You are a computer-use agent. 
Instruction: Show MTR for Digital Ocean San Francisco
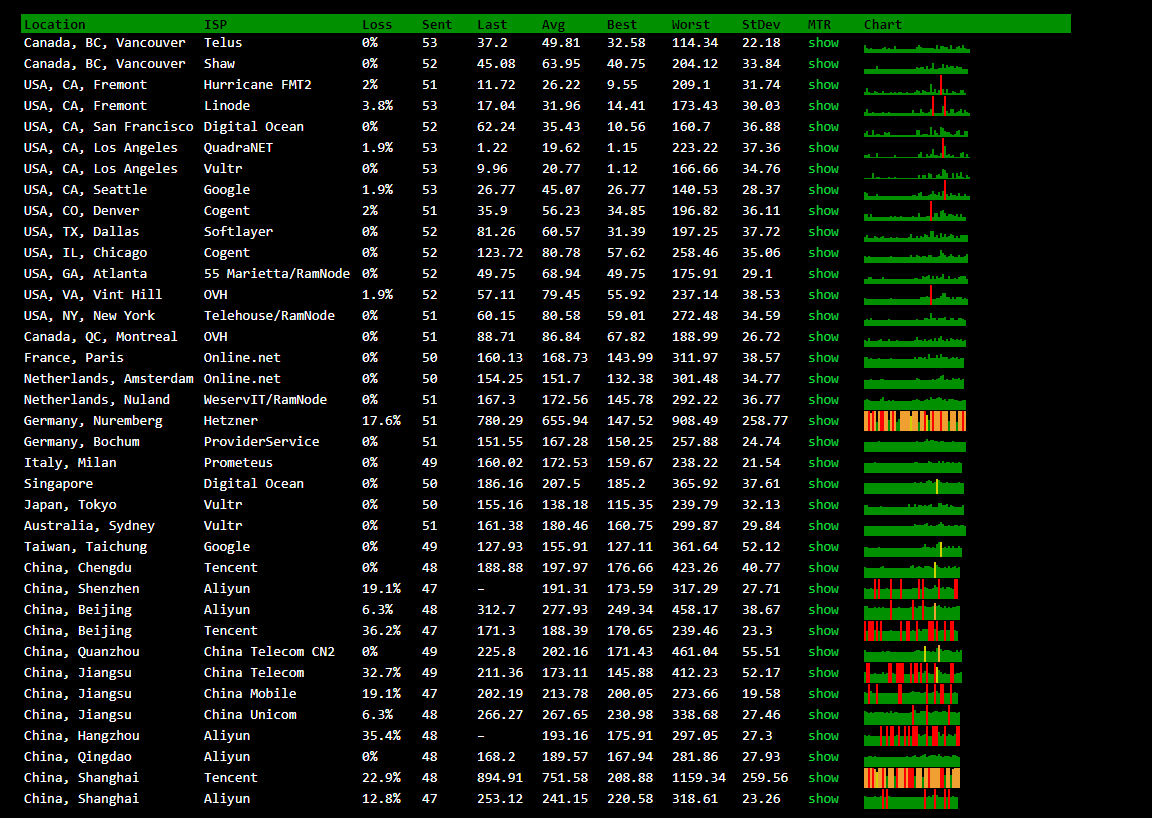[x=823, y=127]
